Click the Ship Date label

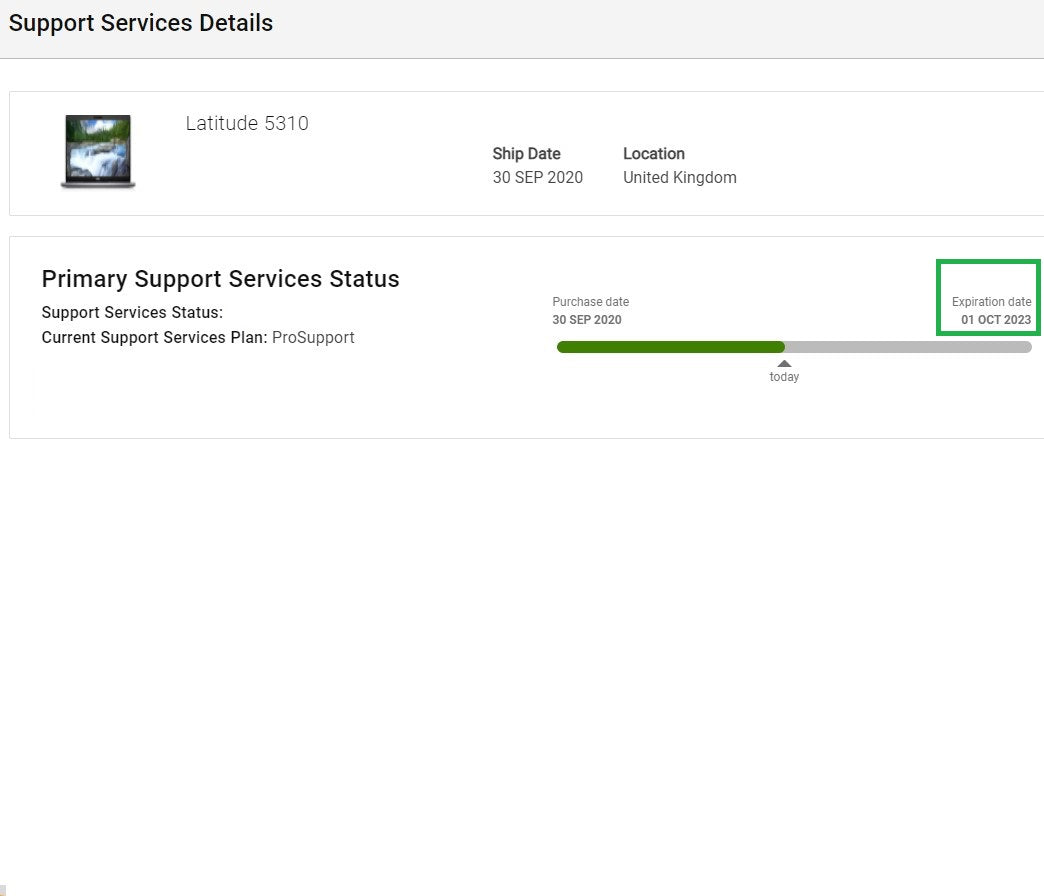point(526,154)
